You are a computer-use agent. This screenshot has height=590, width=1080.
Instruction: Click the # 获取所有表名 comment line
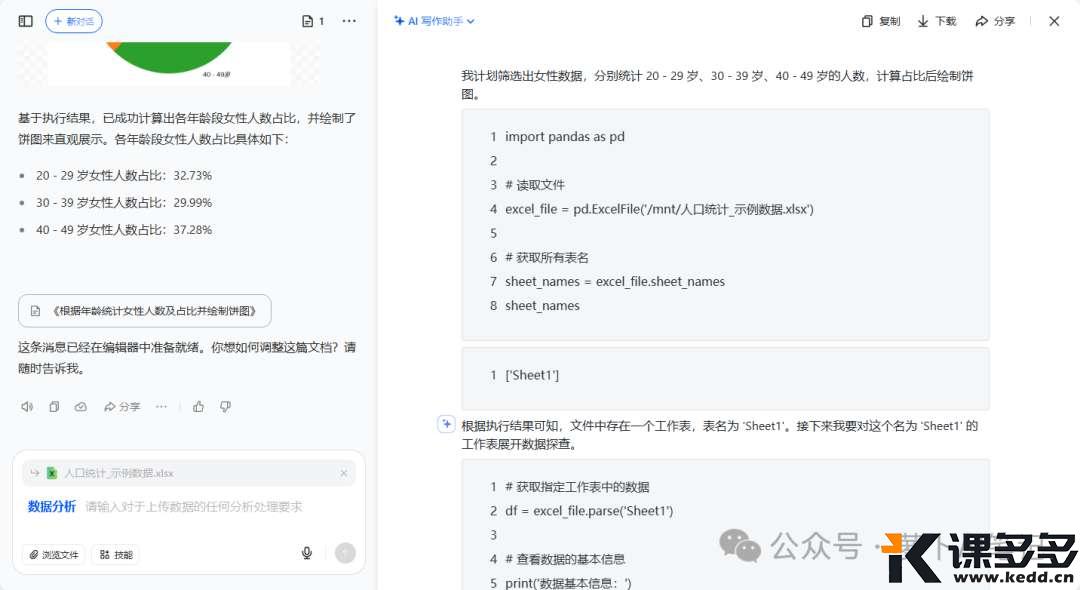click(547, 257)
